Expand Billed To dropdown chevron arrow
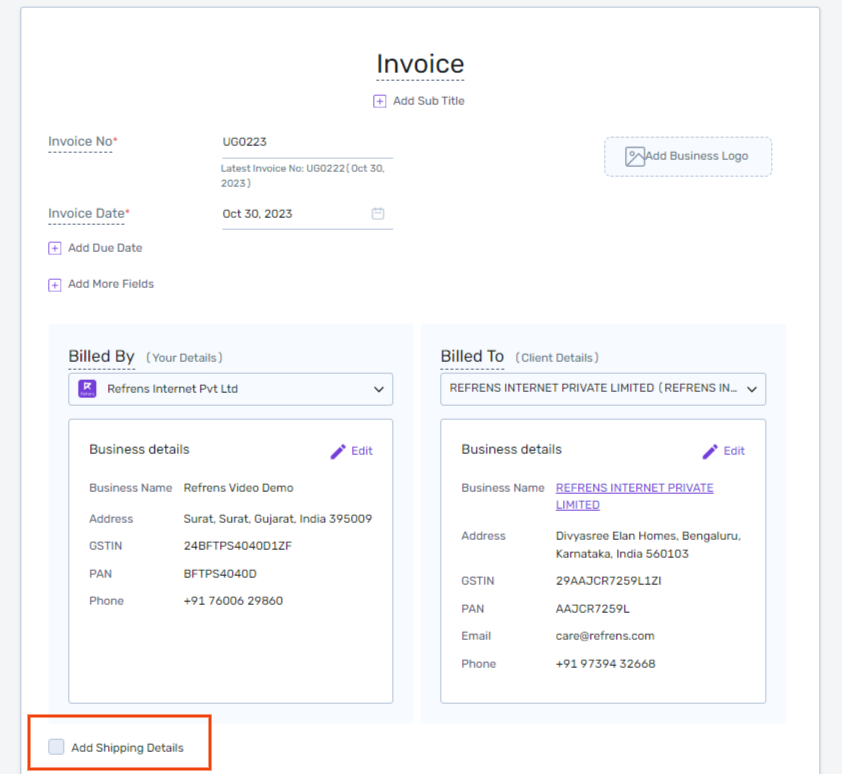The width and height of the screenshot is (842, 774). [x=752, y=389]
